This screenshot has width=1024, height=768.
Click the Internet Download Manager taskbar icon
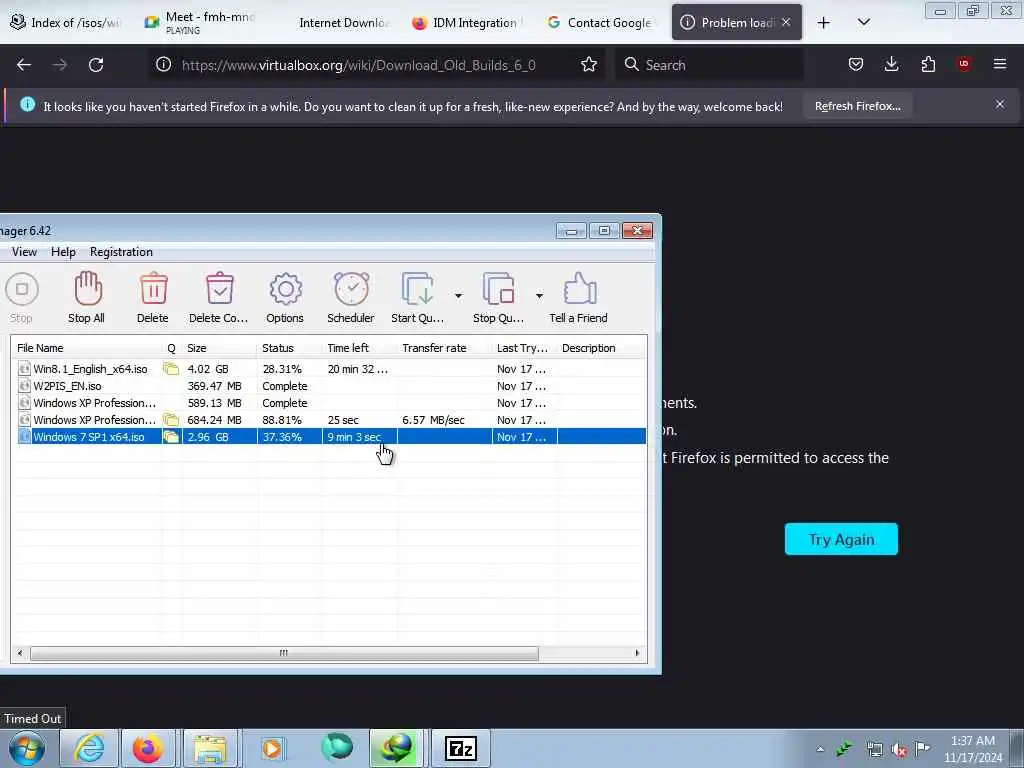(396, 748)
